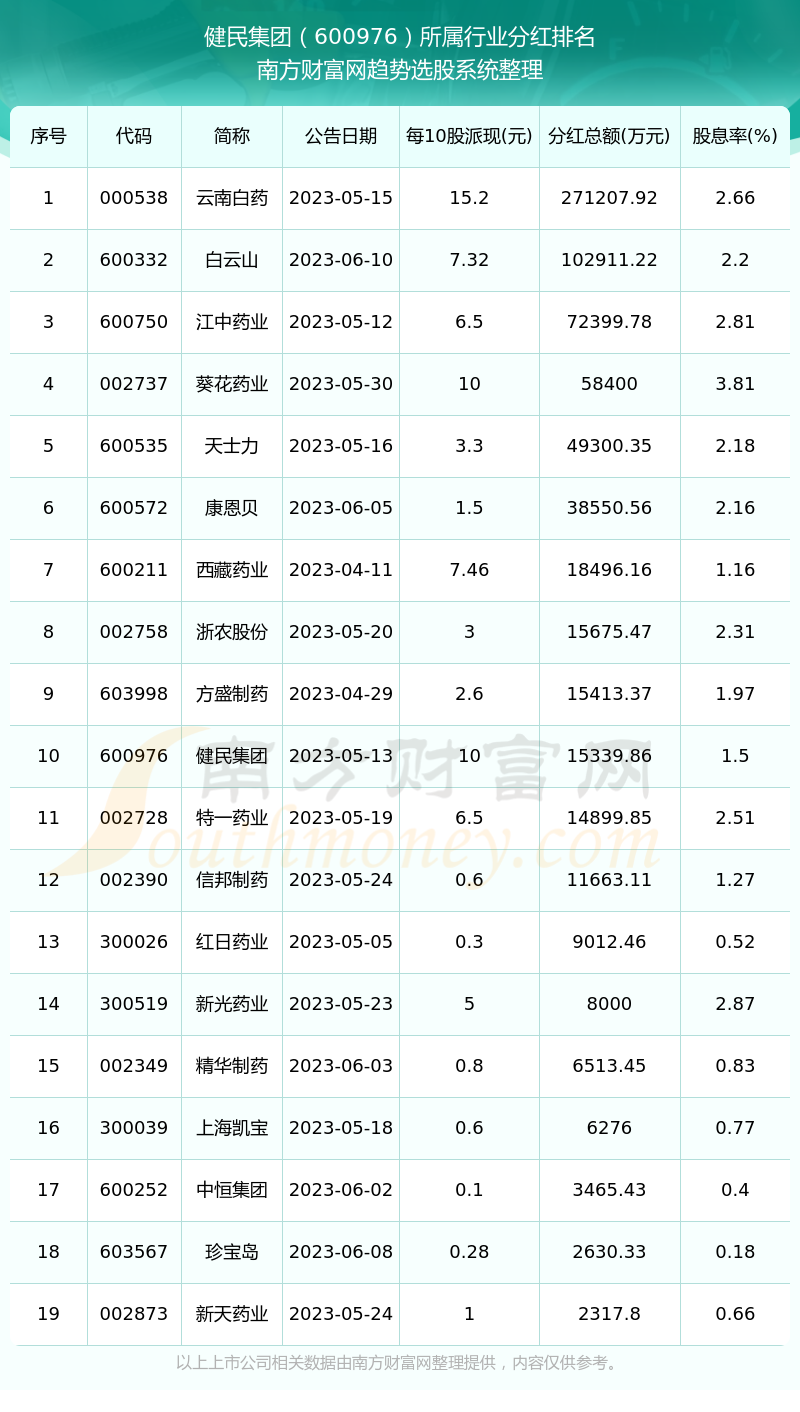This screenshot has width=800, height=1412.
Task: Select the 江中药业 name cell
Action: [x=232, y=322]
